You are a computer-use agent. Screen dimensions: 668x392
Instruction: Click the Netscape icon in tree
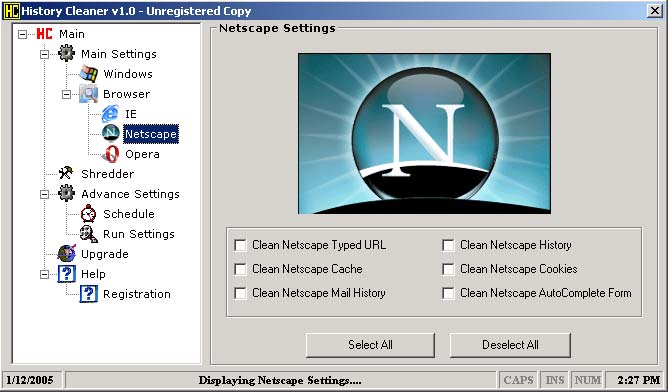110,134
